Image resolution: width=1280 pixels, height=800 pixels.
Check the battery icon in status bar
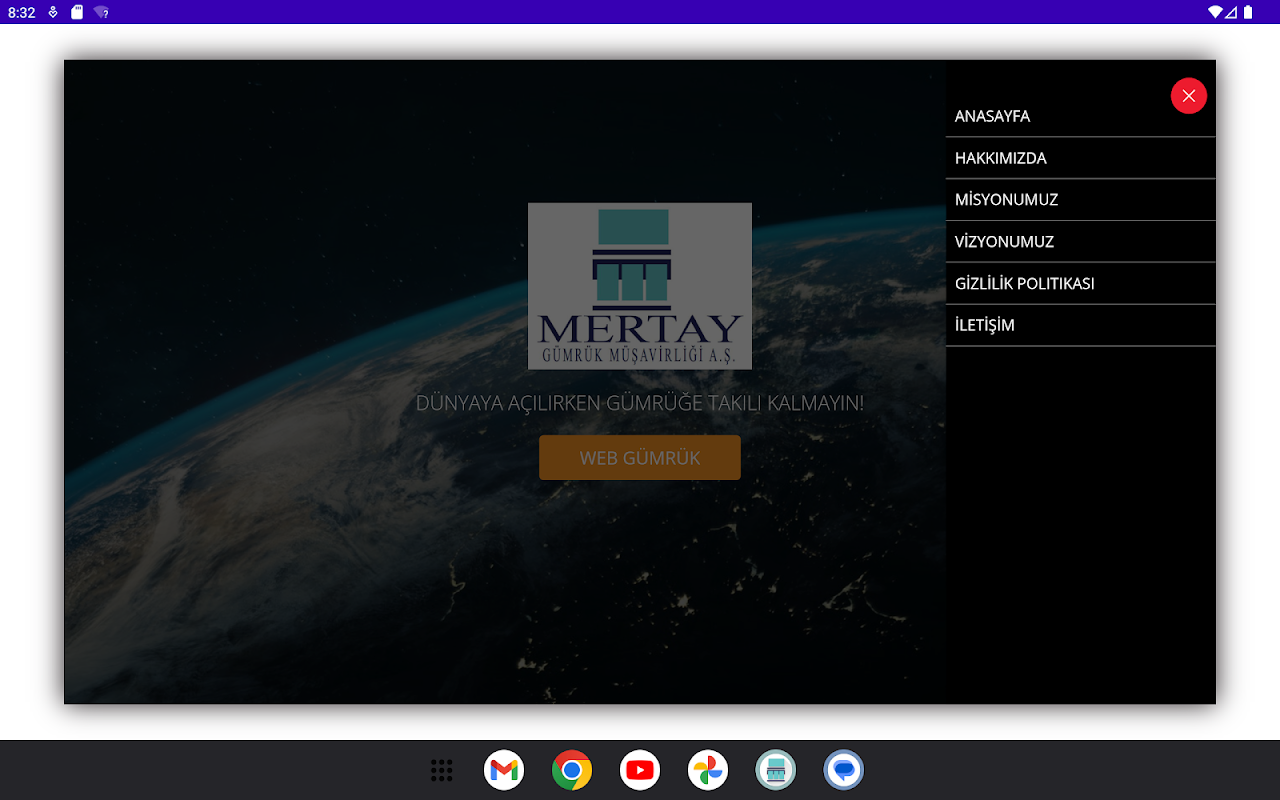[x=1248, y=12]
